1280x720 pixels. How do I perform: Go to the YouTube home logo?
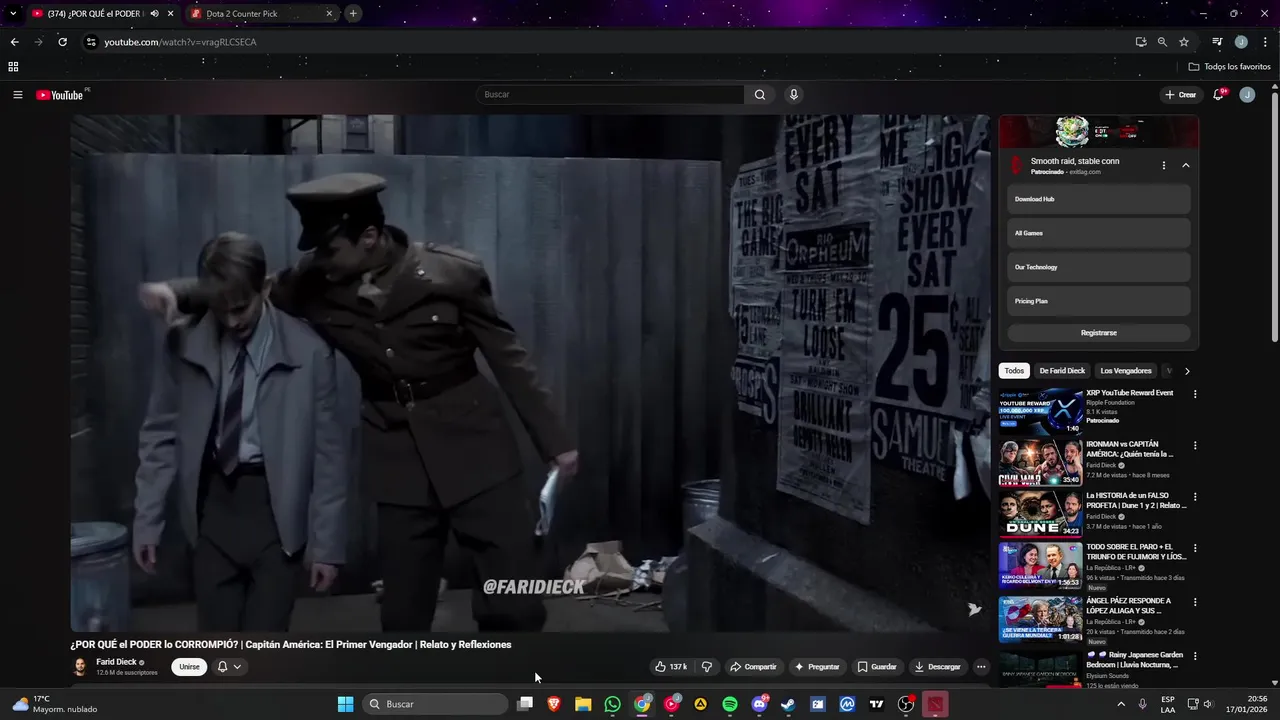[x=61, y=95]
